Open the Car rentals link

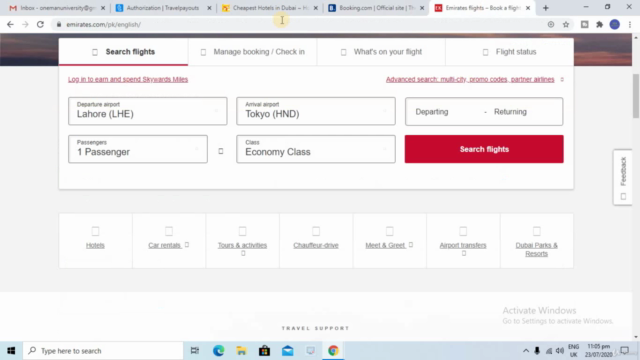pyautogui.click(x=164, y=245)
